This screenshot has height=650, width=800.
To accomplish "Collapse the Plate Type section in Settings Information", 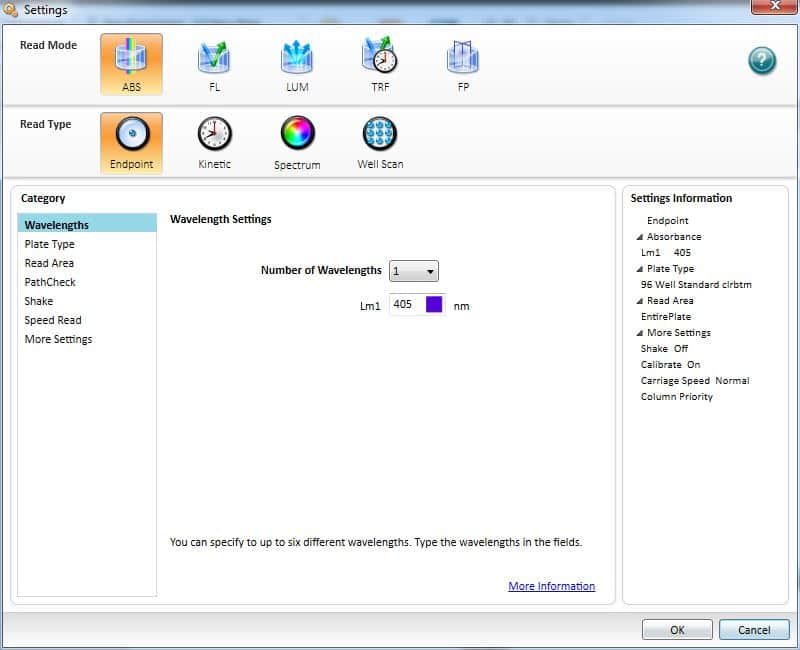I will click(639, 269).
